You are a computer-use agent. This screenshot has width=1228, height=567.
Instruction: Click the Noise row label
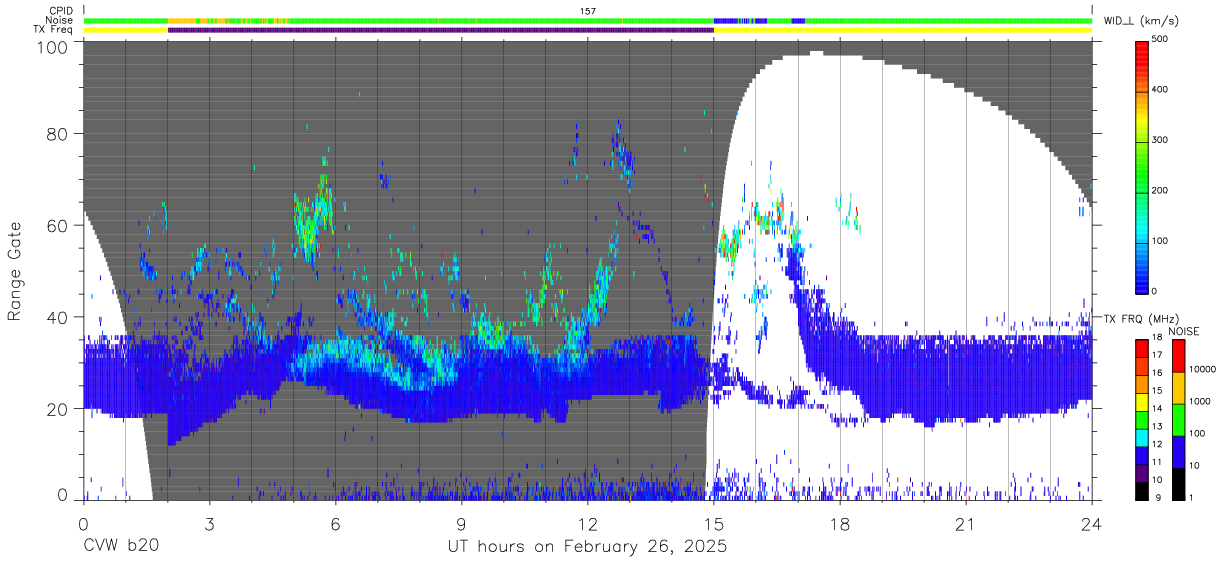coord(60,20)
